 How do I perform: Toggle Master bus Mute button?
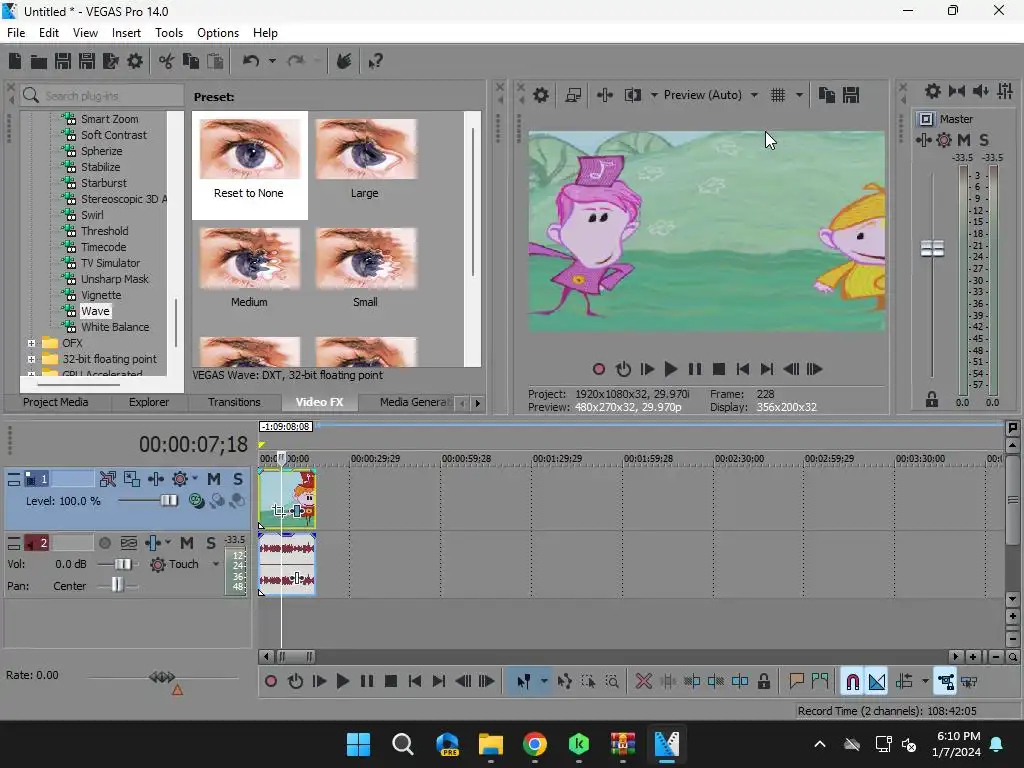click(964, 140)
